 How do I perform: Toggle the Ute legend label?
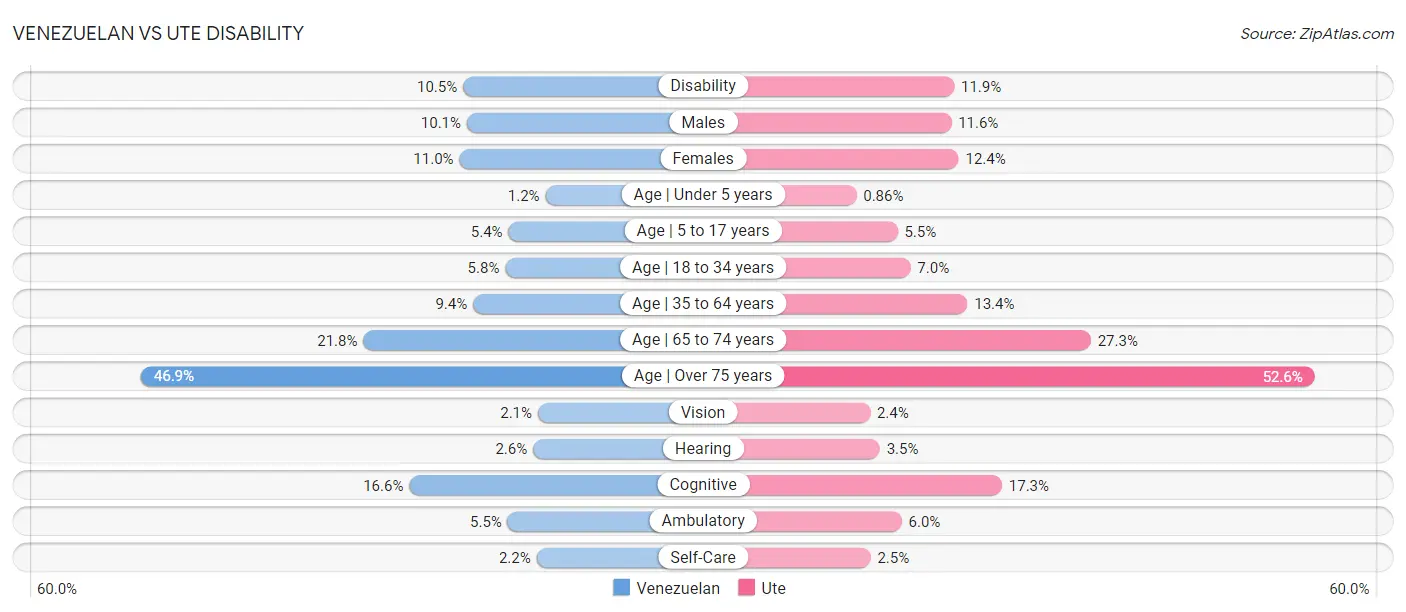[x=773, y=588]
